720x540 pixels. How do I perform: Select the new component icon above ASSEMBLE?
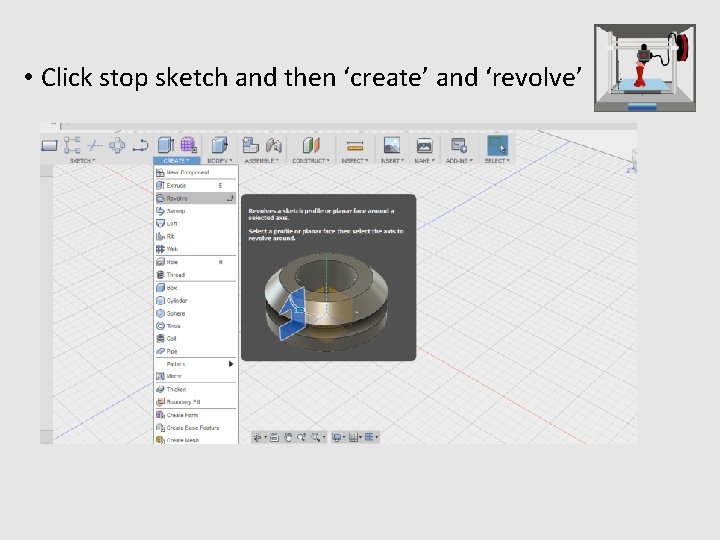coord(250,145)
